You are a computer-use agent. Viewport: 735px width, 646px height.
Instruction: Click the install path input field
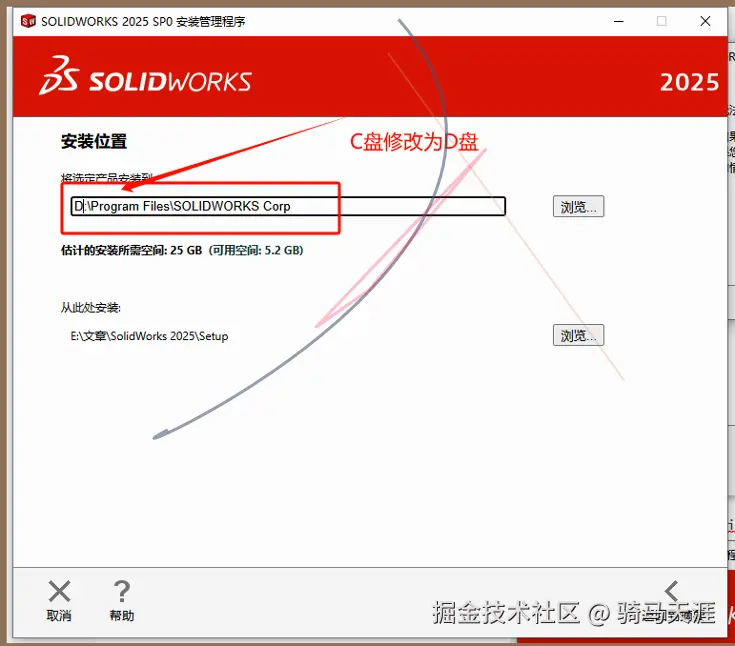[288, 206]
